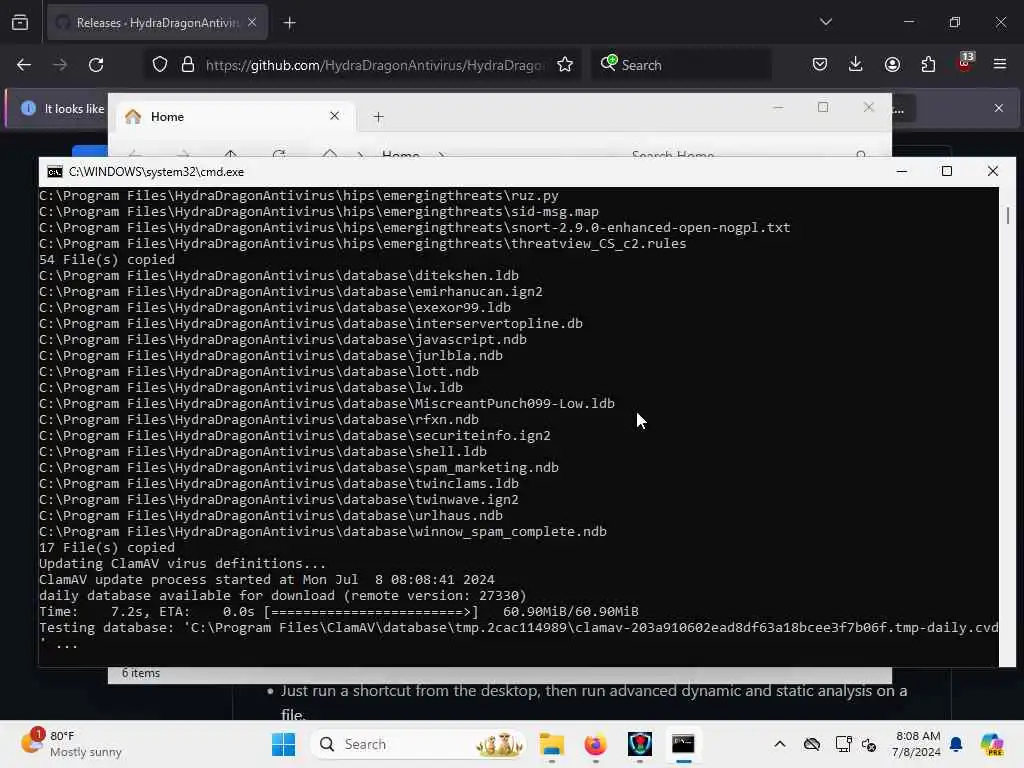
Task: Open the notifications bell icon
Action: 956,744
